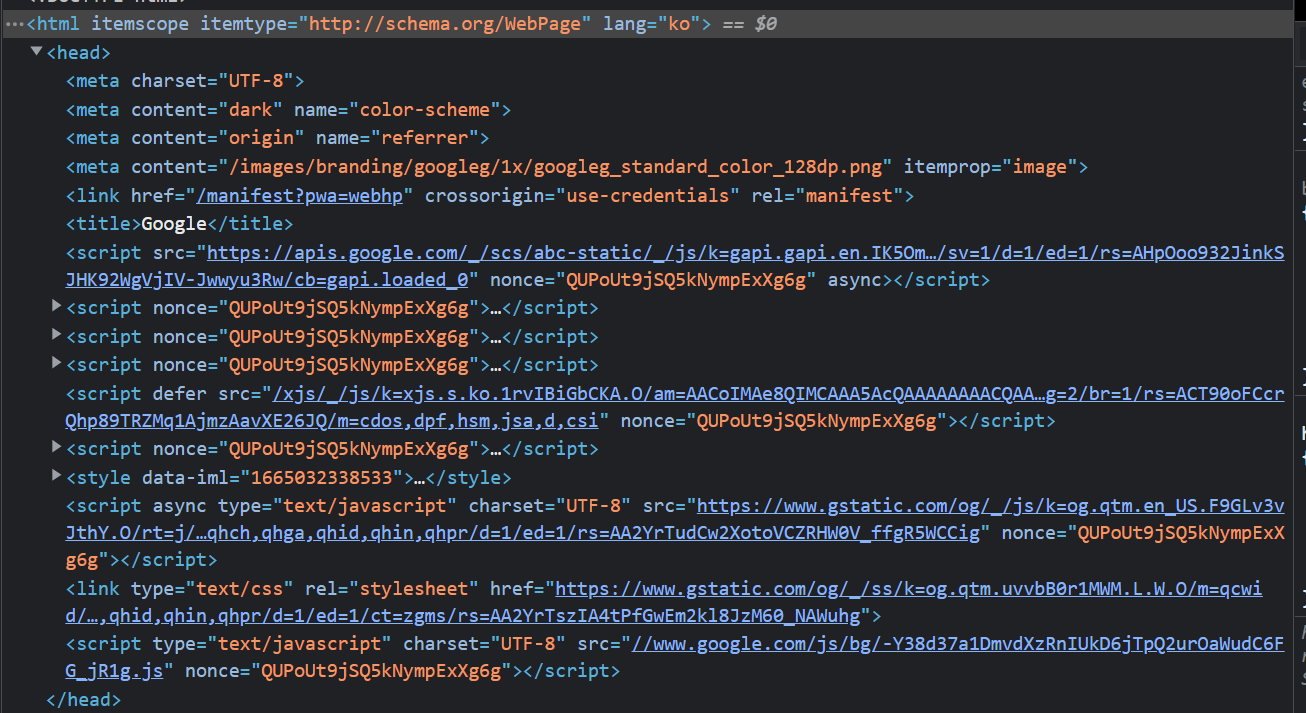Viewport: 1306px width, 713px height.
Task: Expand script node directly below gapi.loaded_0 script
Action: 57,306
